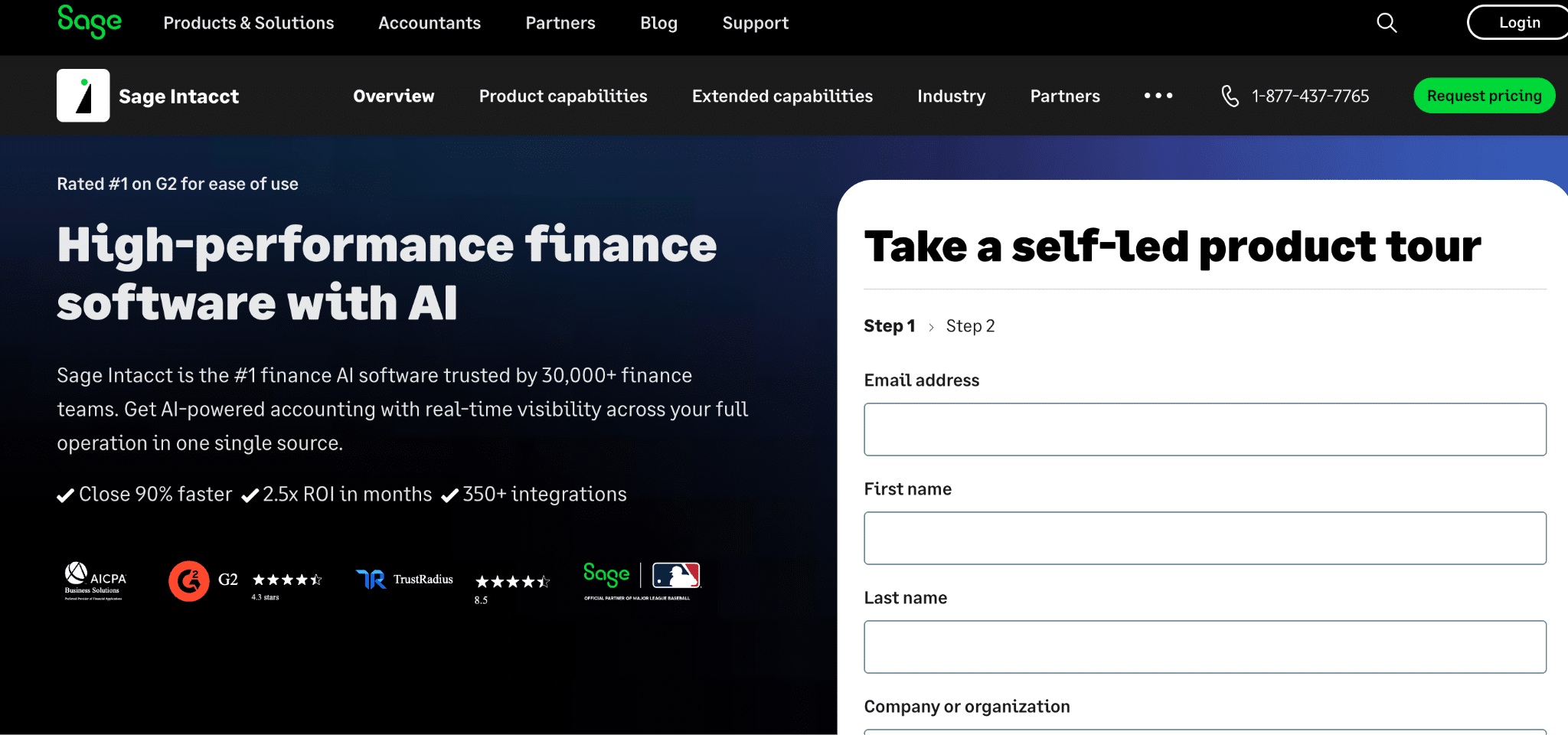The image size is (1568, 735).
Task: Click the Login button
Action: point(1518,23)
